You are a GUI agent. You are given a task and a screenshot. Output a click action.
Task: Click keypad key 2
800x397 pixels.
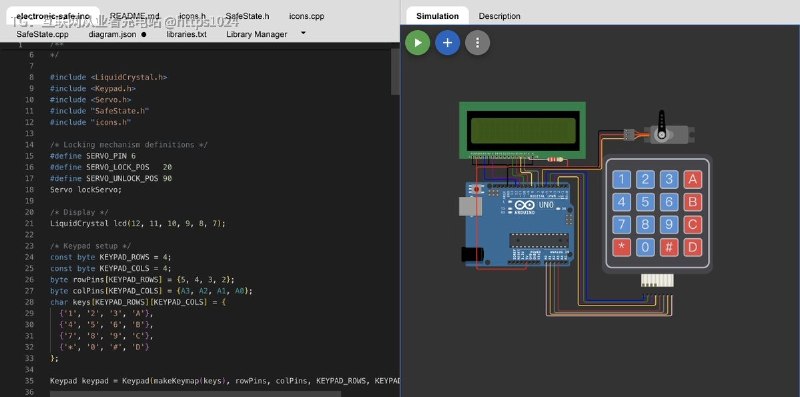(x=645, y=180)
